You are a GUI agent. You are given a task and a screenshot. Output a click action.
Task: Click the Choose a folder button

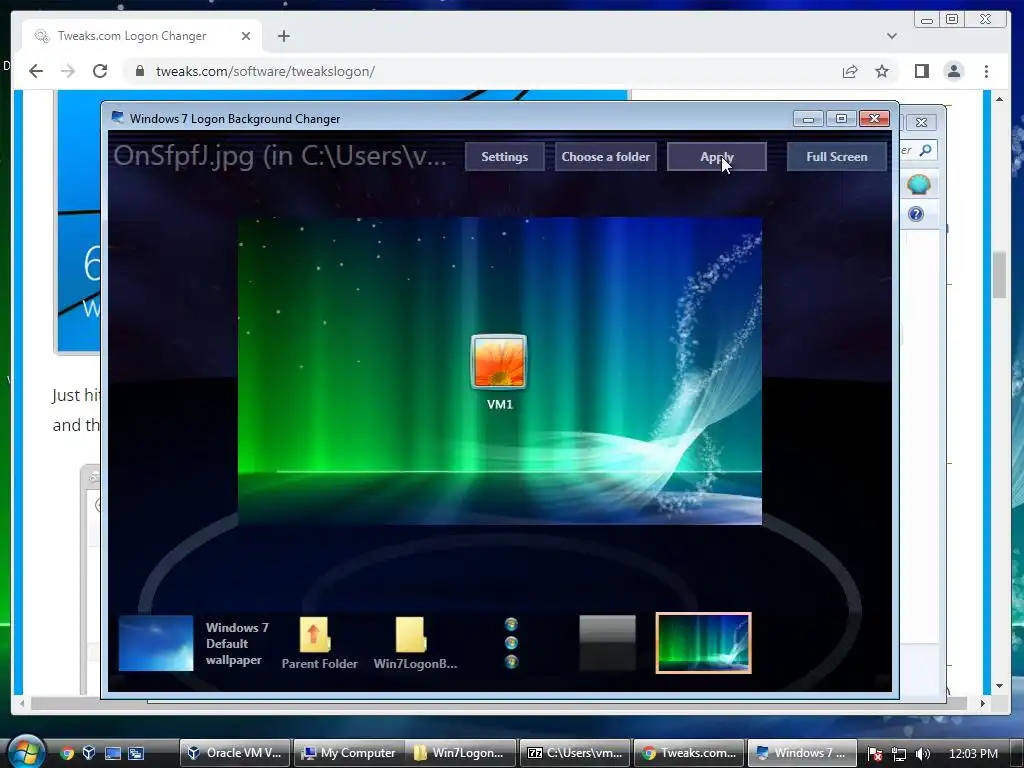(x=605, y=157)
